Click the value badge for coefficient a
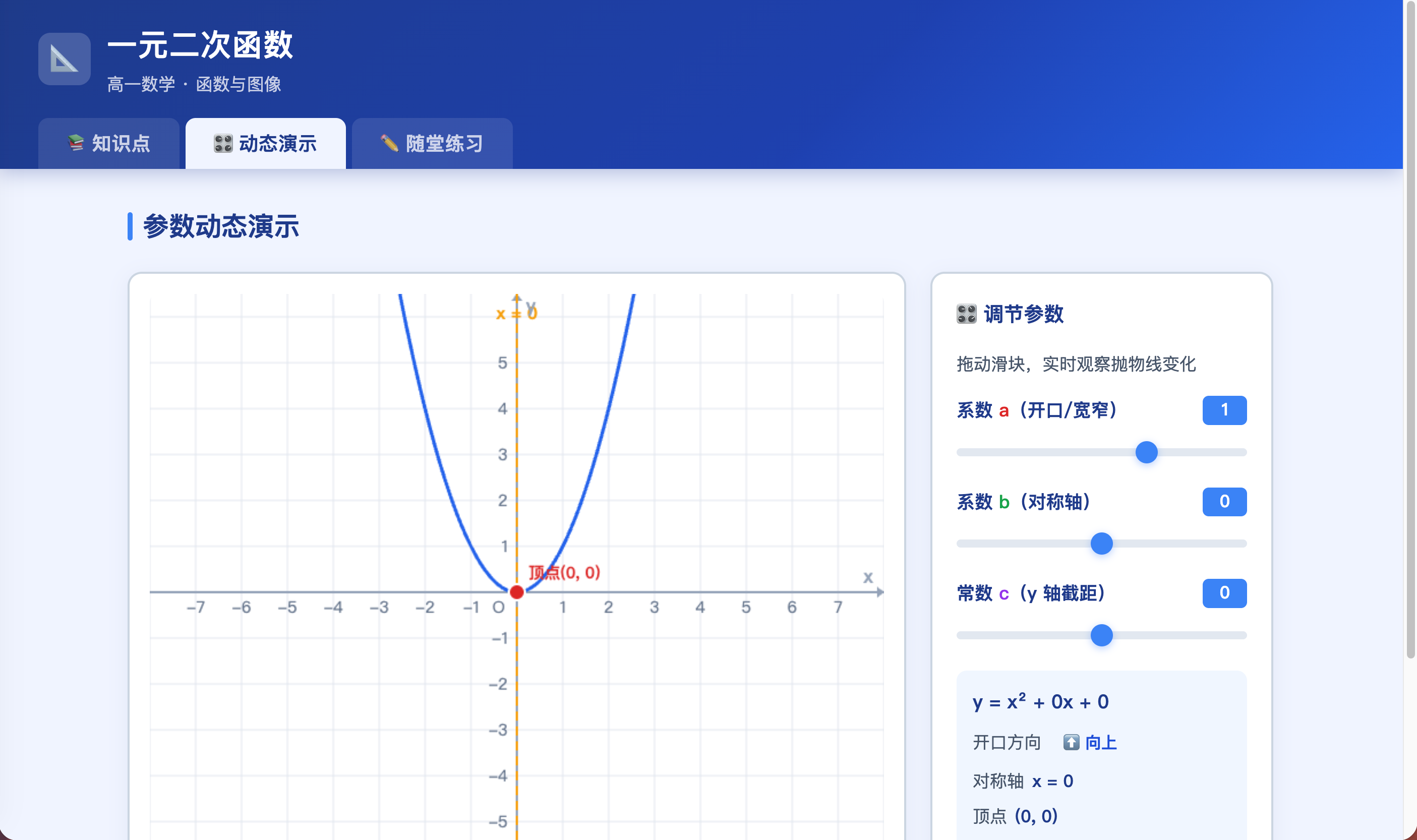1417x840 pixels. tap(1224, 410)
